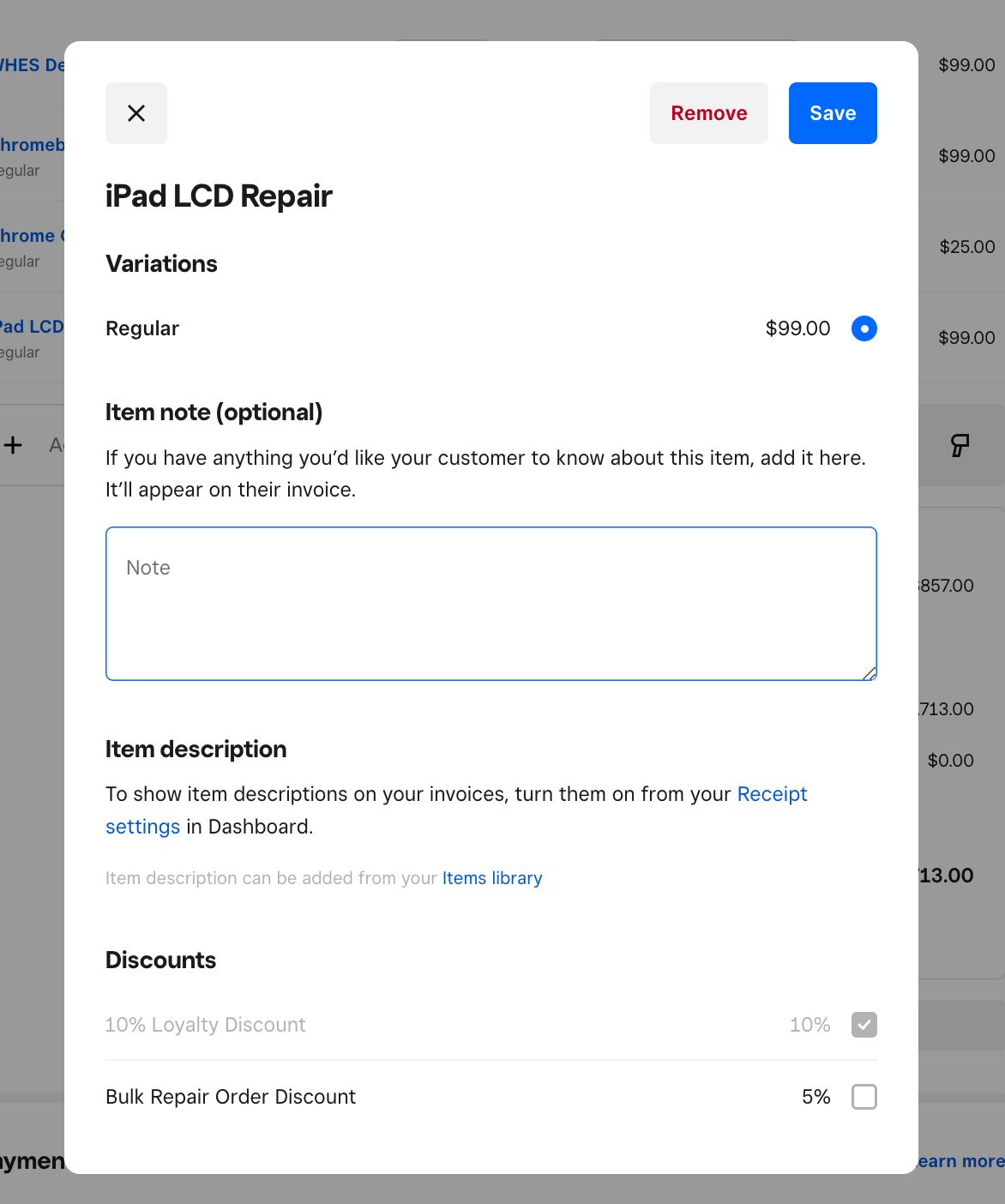Open the Chromebook line item behind dialog
The height and width of the screenshot is (1204, 1005).
click(x=33, y=145)
